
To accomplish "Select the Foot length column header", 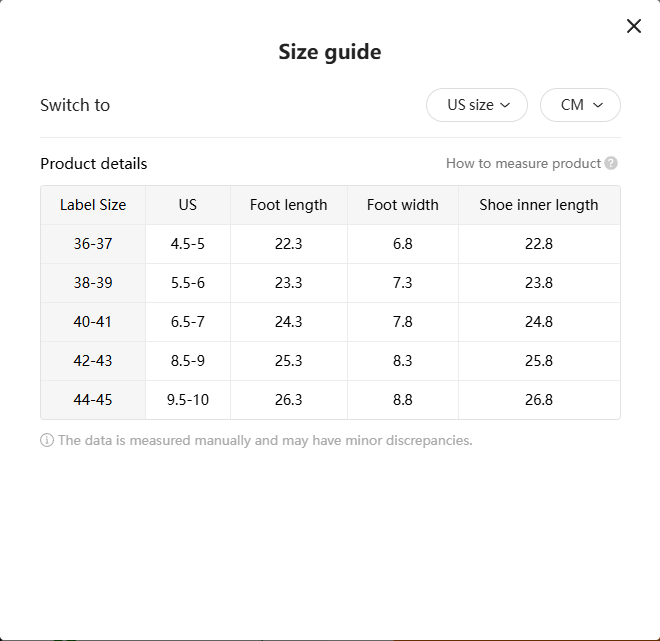I will pos(289,205).
